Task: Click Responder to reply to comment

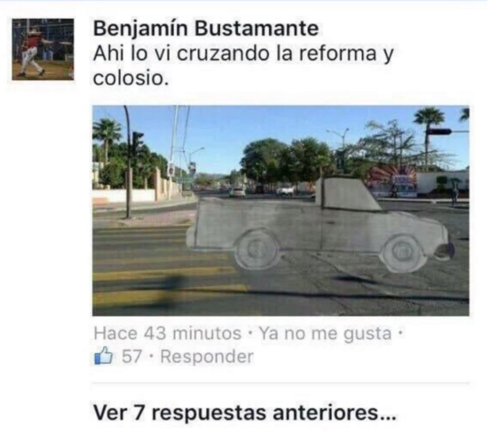Action: click(207, 356)
